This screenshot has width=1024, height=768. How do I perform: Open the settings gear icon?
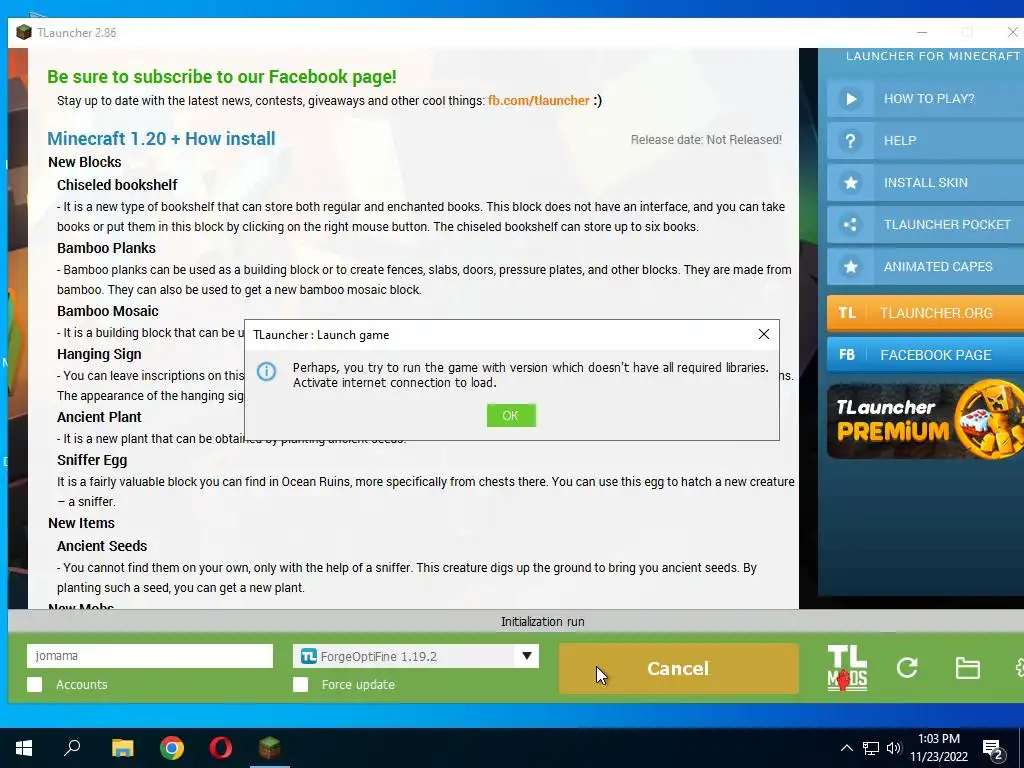pyautogui.click(x=1019, y=667)
